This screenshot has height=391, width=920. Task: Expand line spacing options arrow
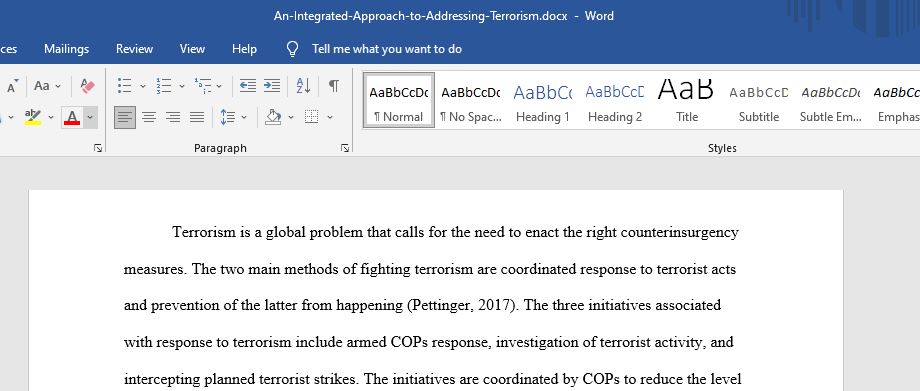point(244,118)
